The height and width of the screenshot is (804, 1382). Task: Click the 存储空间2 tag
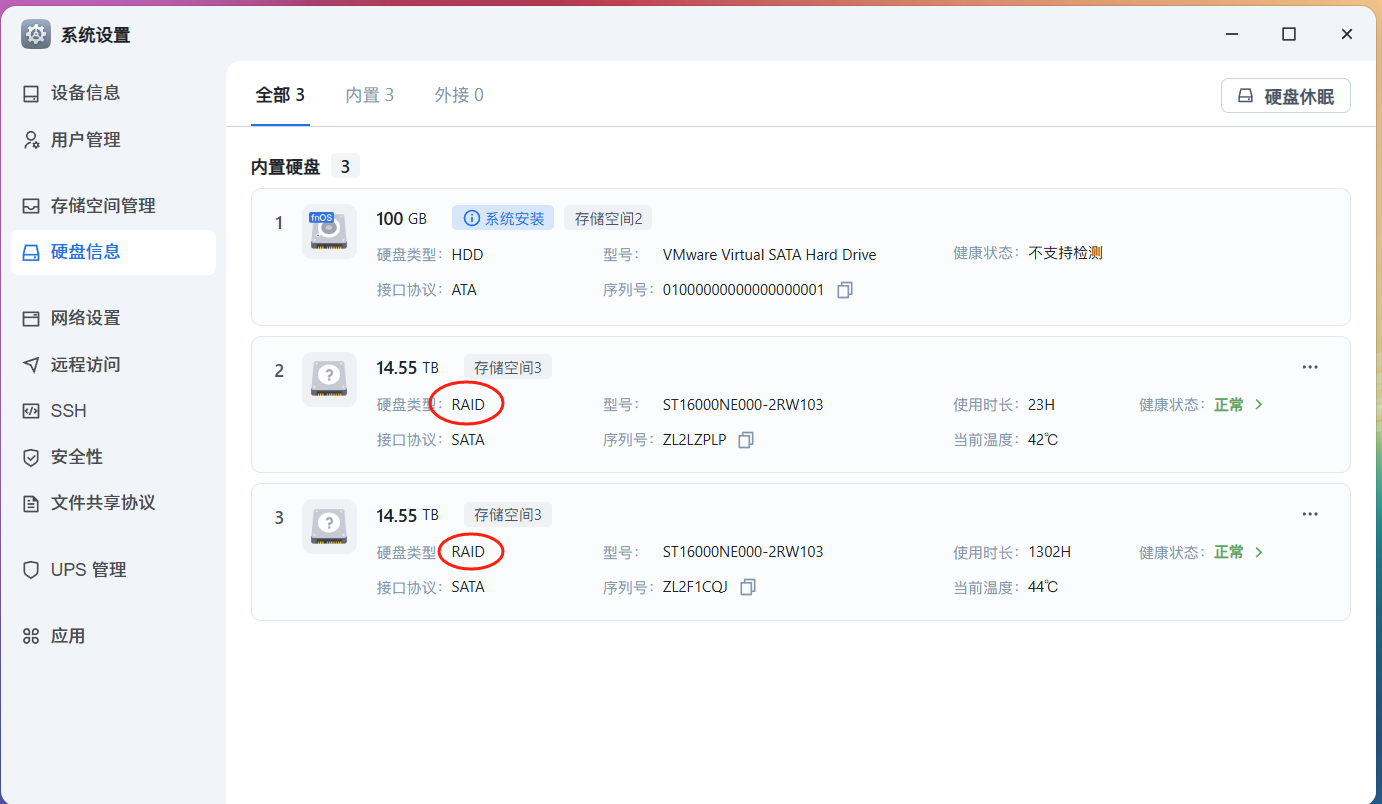[x=608, y=218]
